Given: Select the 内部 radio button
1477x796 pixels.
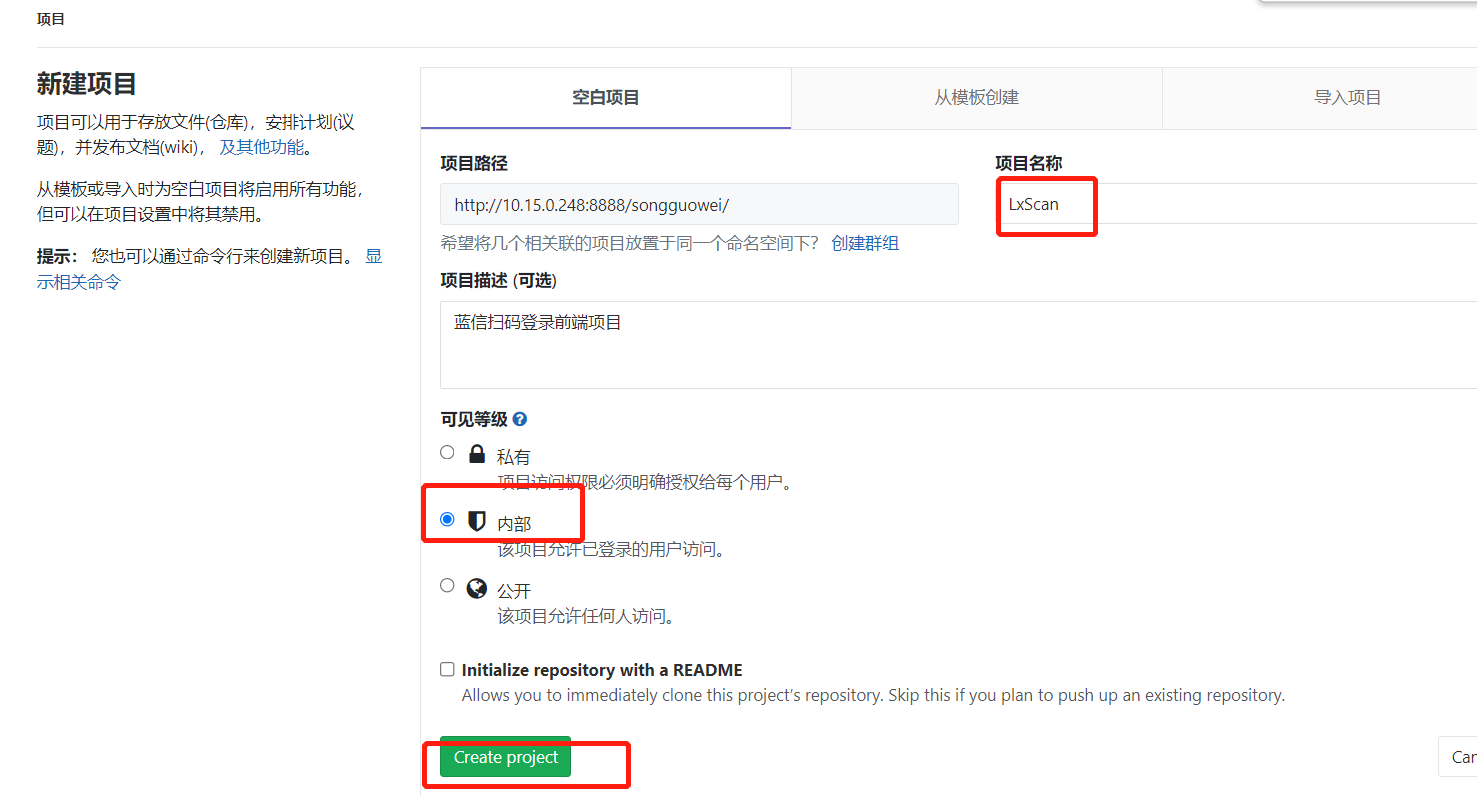Looking at the screenshot, I should (447, 519).
